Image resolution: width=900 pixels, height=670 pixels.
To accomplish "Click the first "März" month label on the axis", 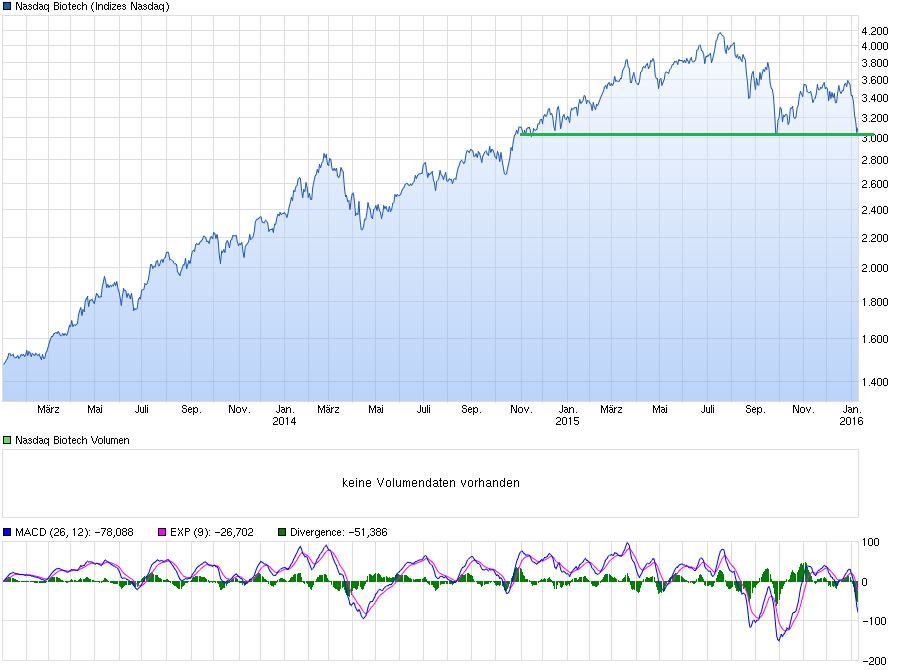I will [x=49, y=409].
